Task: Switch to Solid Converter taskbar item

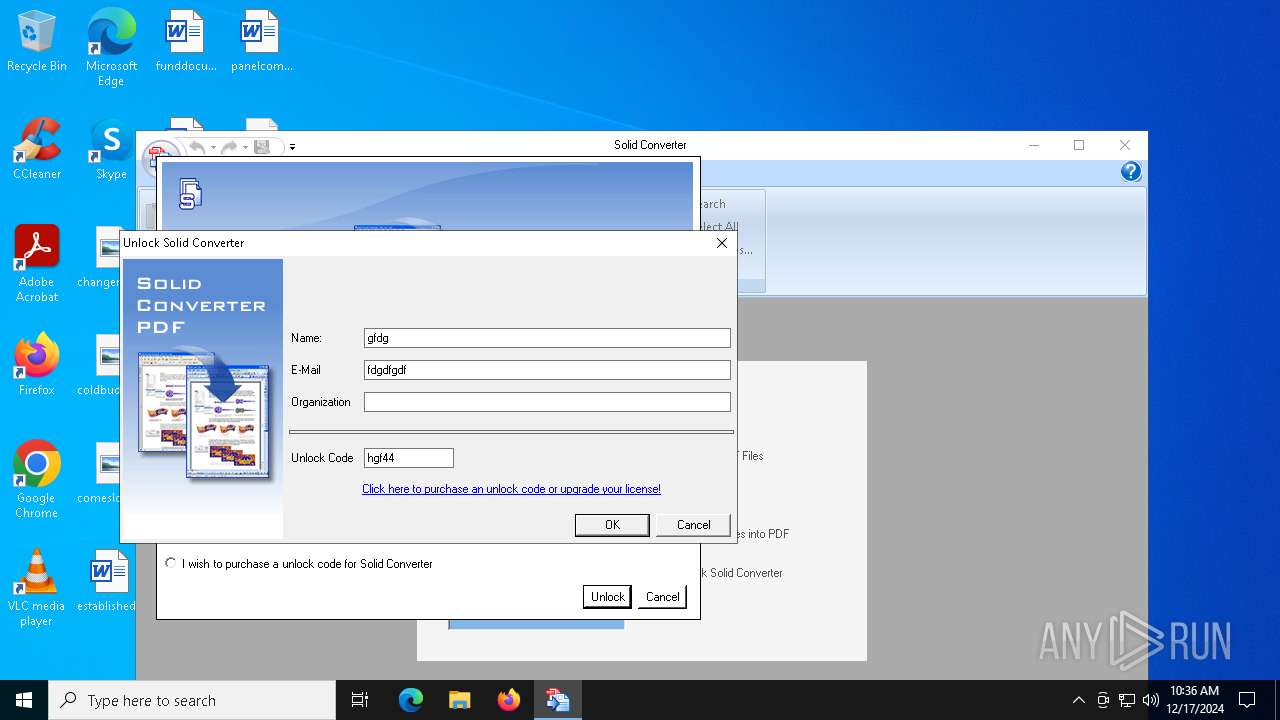Action: point(557,700)
